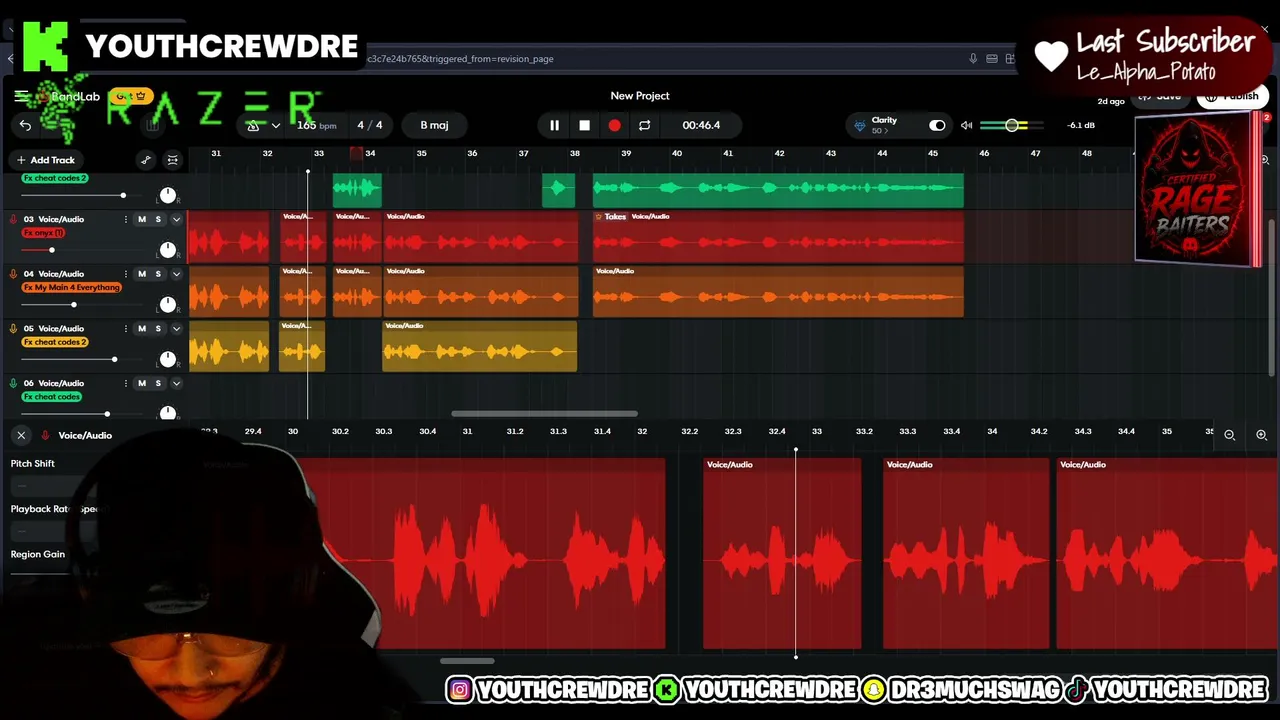
Task: Click the region editor horizontal scrollbar
Action: (x=467, y=660)
